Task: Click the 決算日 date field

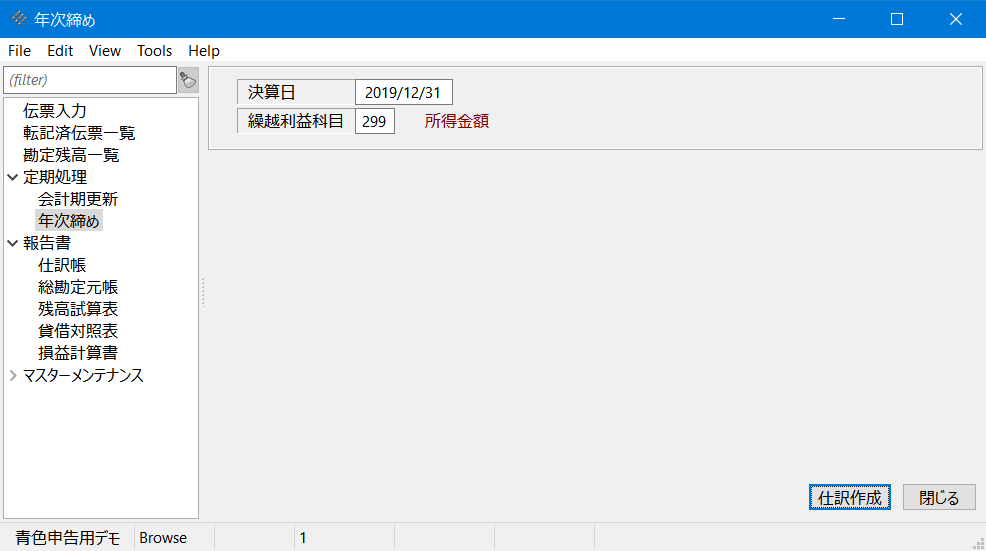Action: tap(403, 93)
